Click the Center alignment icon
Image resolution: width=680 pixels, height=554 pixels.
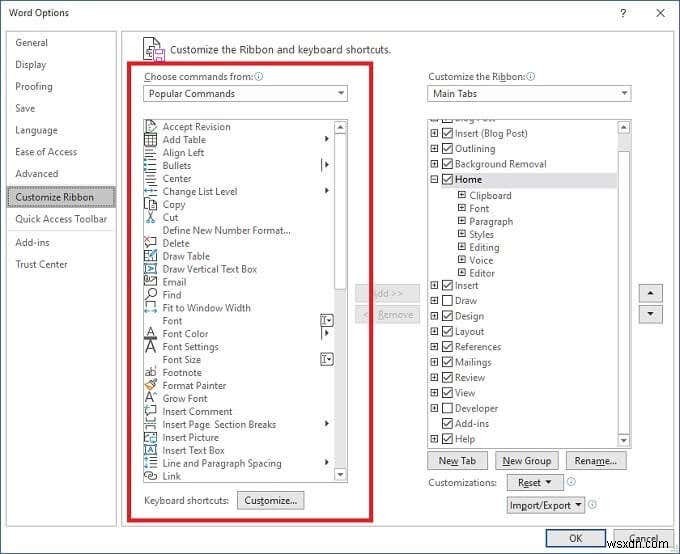click(150, 179)
